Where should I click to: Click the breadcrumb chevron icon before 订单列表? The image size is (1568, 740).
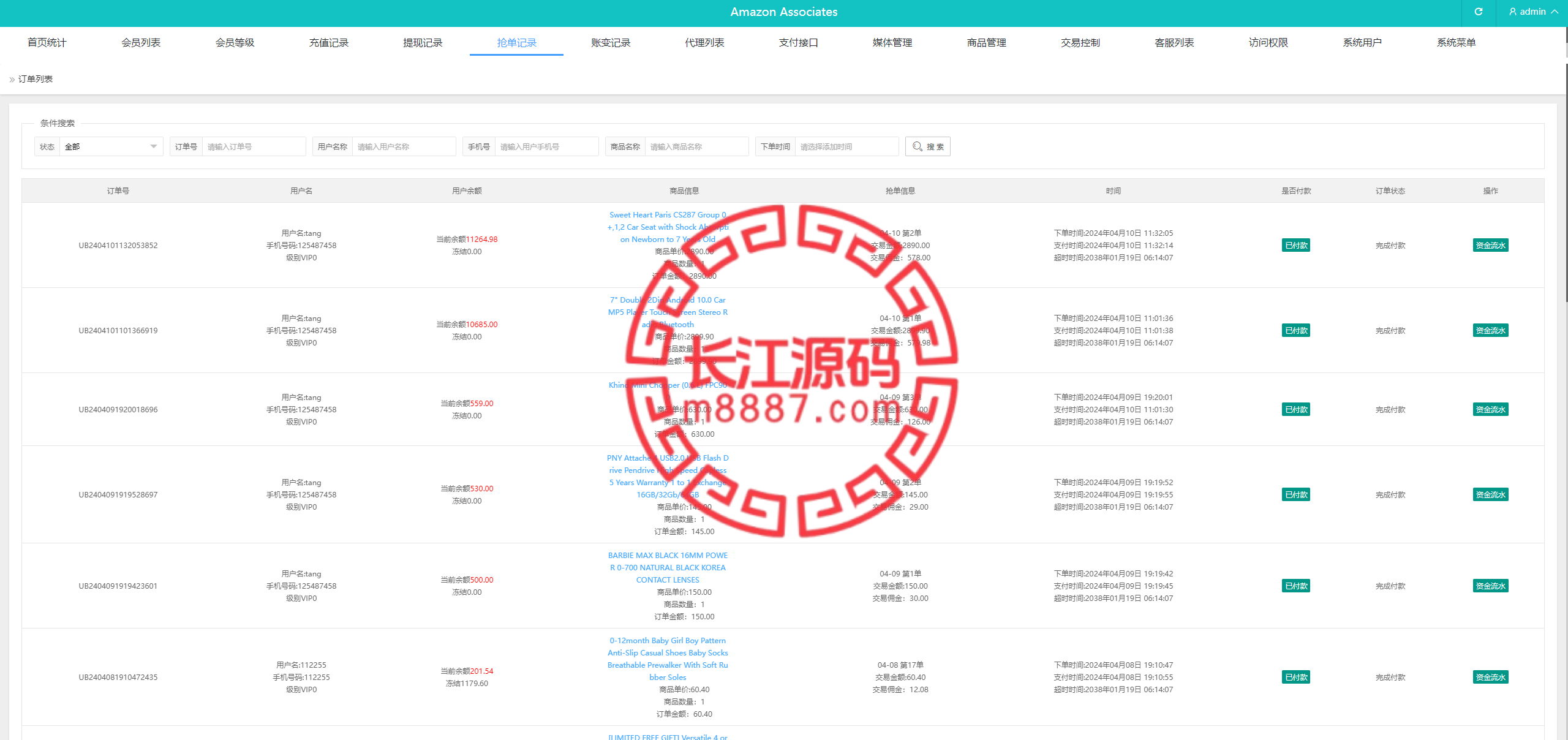click(12, 80)
